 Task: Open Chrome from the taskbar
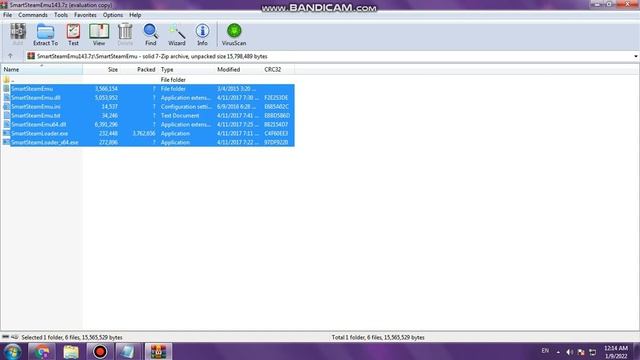coord(42,351)
